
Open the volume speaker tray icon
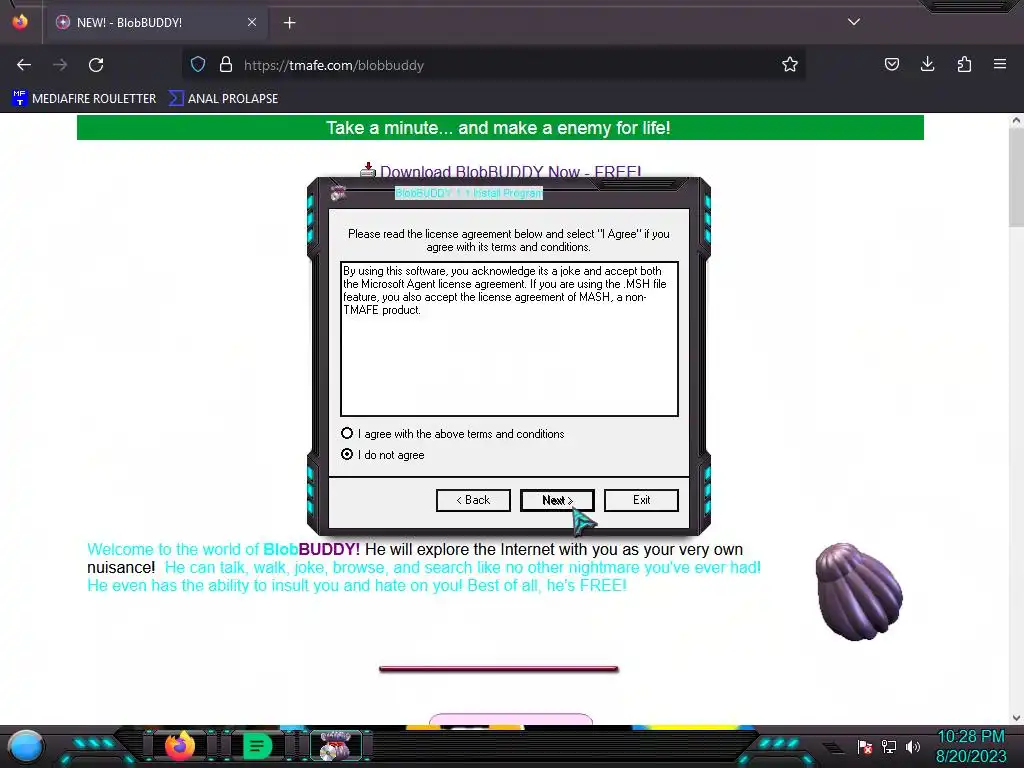pyautogui.click(x=913, y=746)
